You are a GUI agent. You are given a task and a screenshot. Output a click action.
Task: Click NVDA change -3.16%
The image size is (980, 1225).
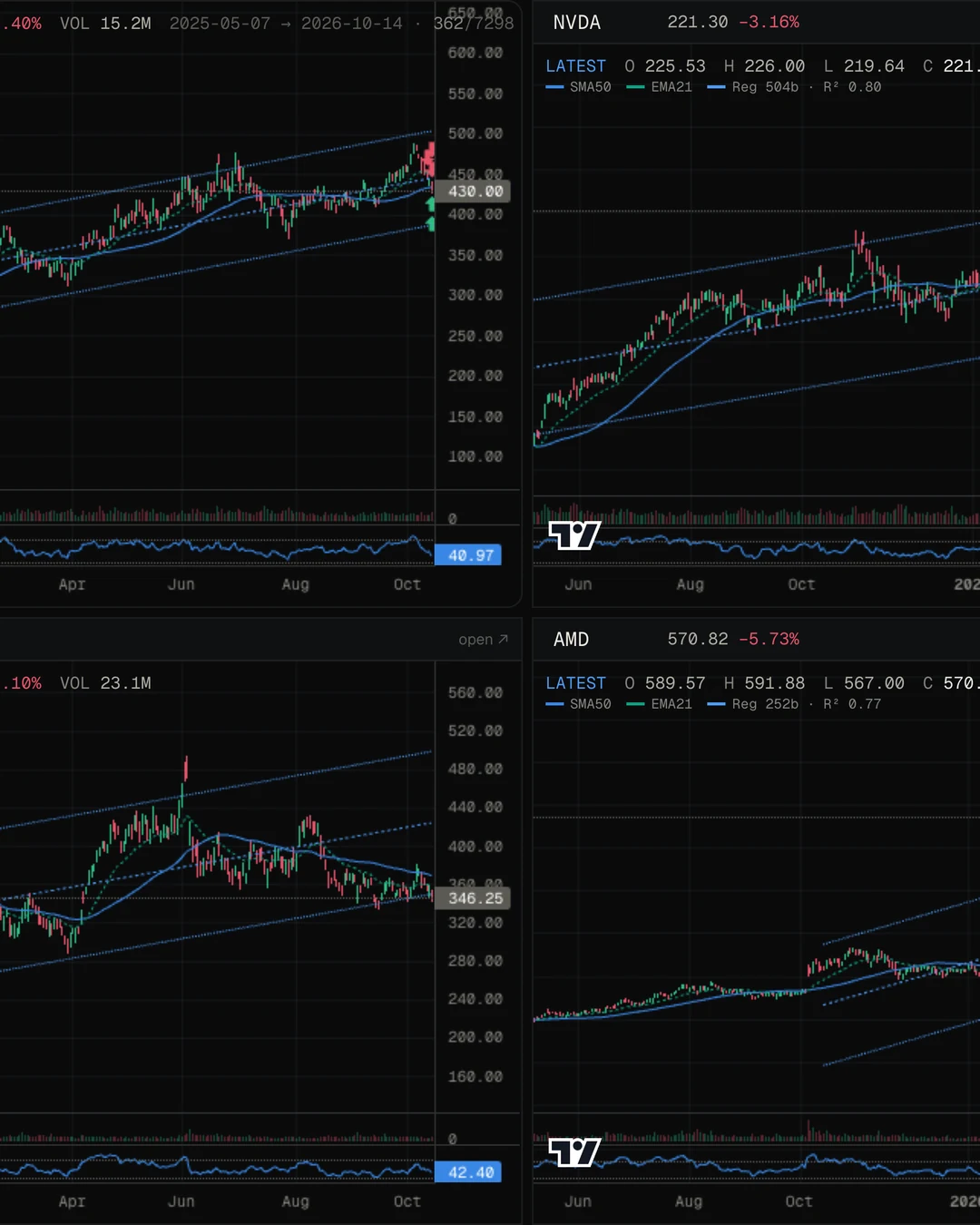pos(769,22)
